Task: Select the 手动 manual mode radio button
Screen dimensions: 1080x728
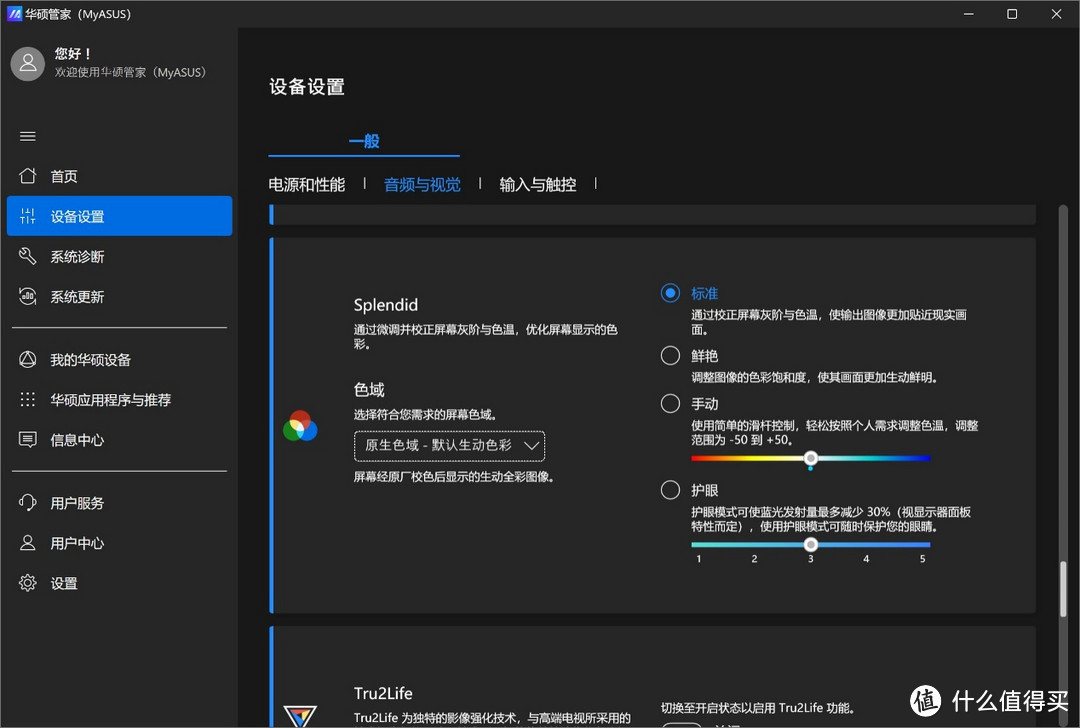Action: click(670, 404)
